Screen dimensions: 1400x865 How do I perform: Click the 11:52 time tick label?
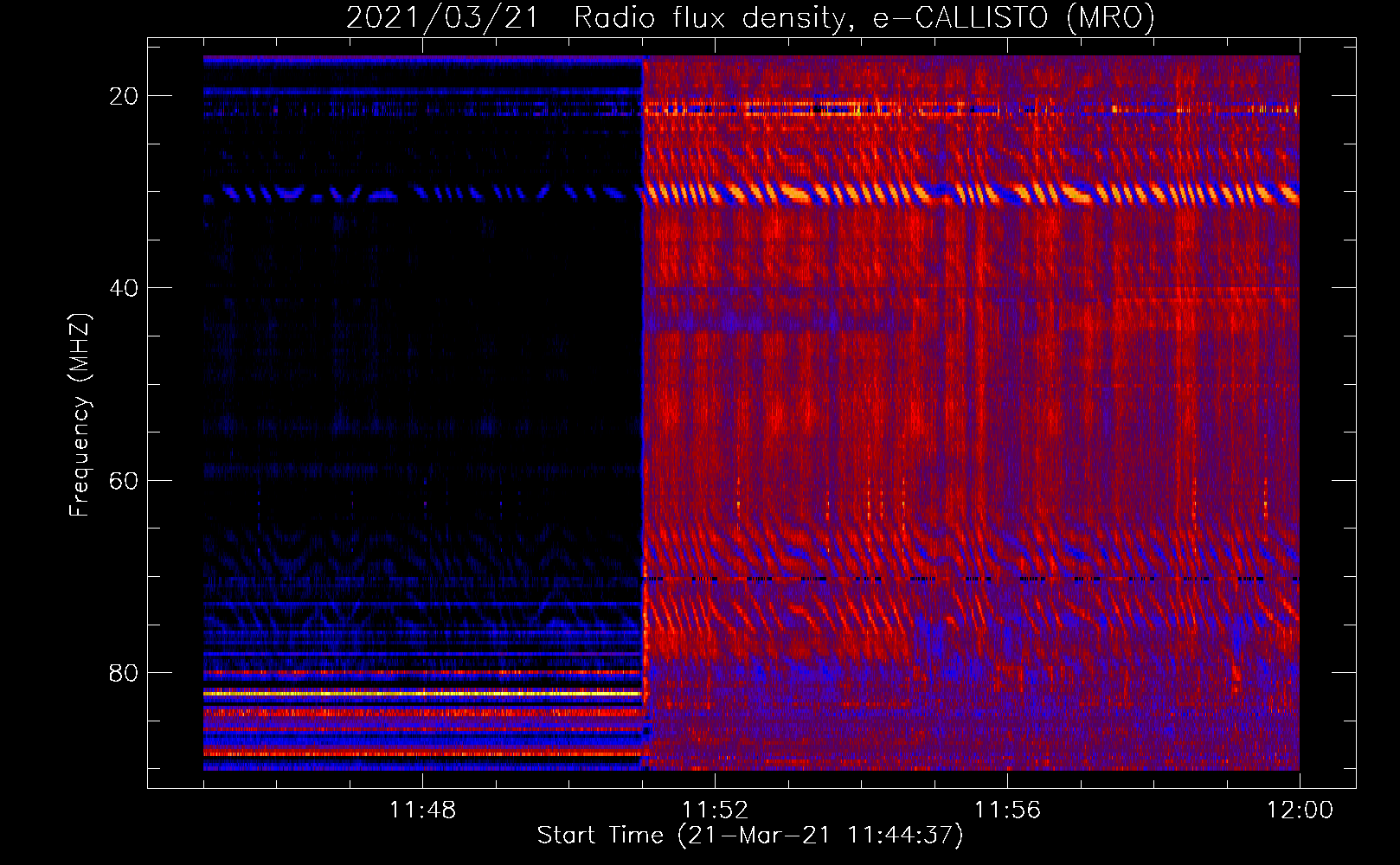(715, 811)
